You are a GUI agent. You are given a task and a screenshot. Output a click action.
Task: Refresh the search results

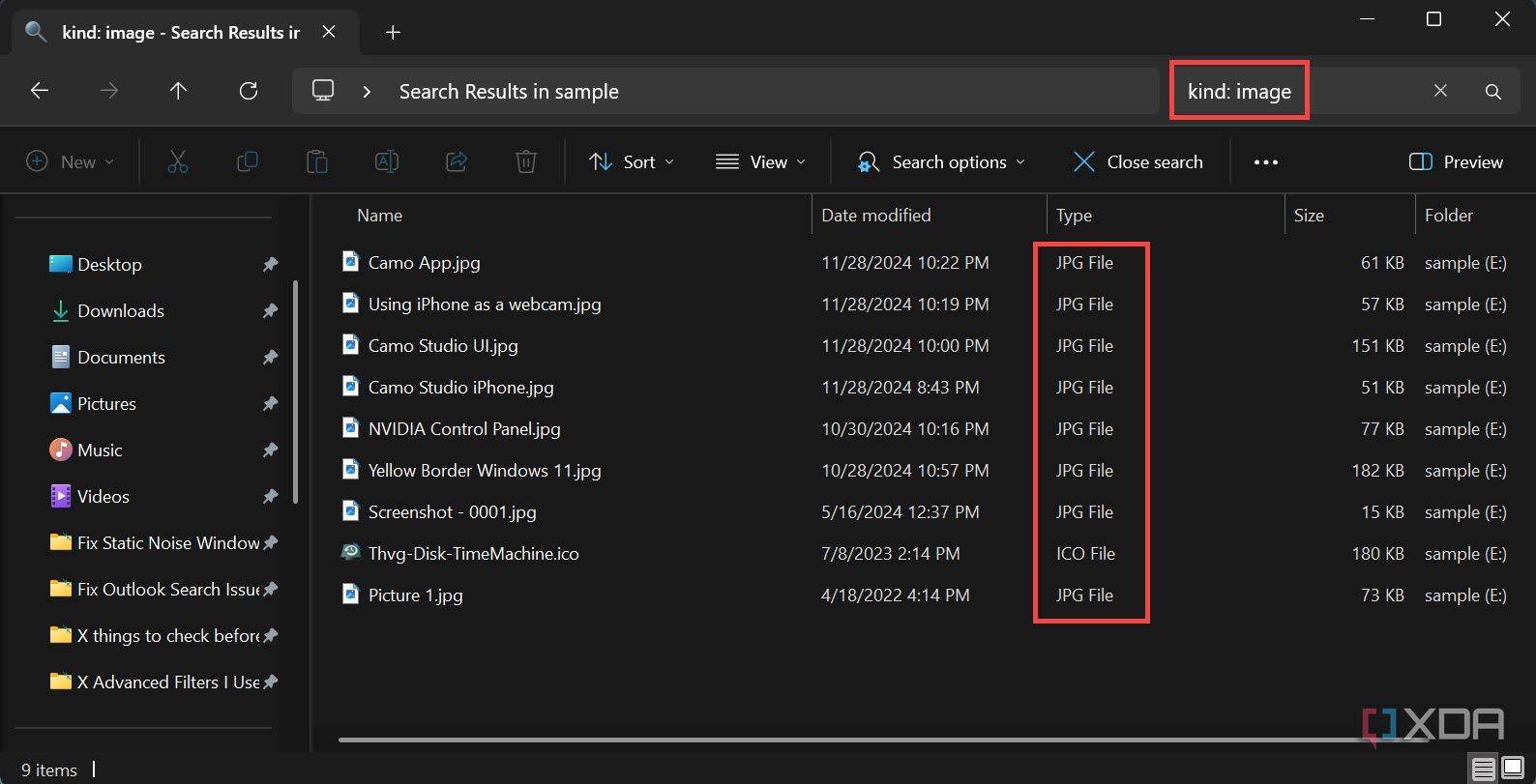[x=249, y=91]
